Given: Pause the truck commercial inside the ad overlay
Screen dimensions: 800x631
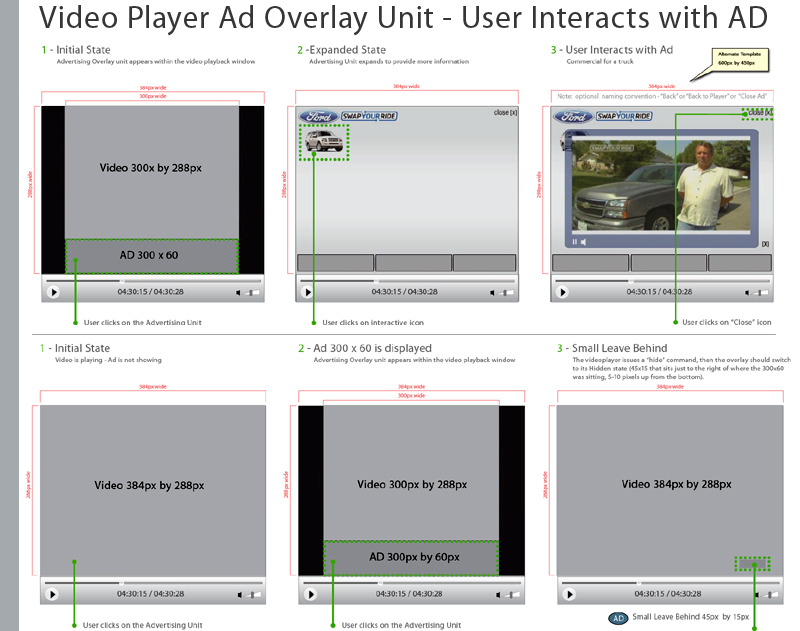Looking at the screenshot, I should pos(574,242).
